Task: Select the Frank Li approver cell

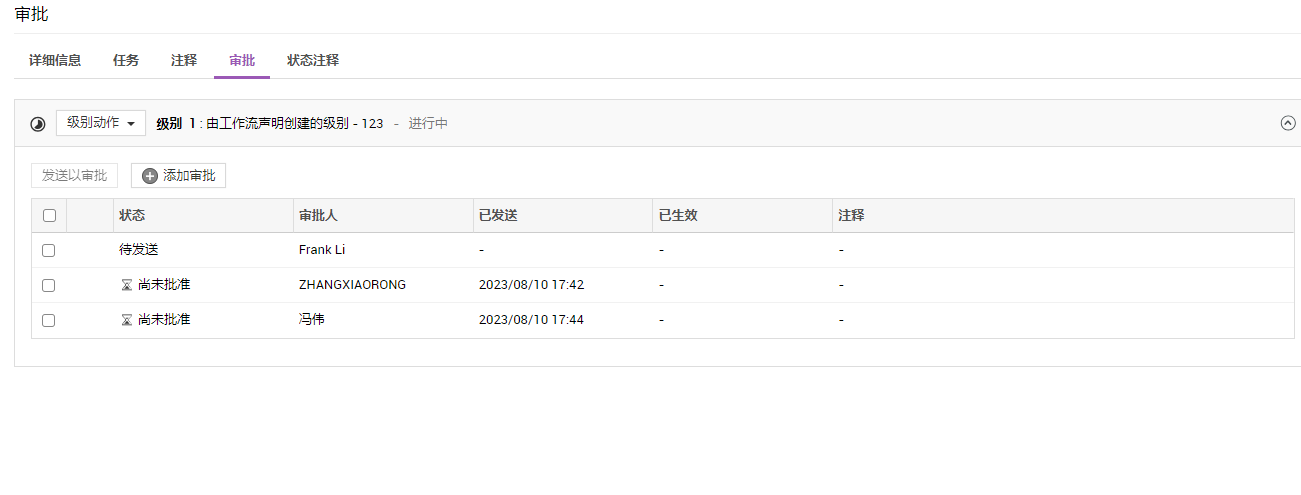Action: pos(322,250)
